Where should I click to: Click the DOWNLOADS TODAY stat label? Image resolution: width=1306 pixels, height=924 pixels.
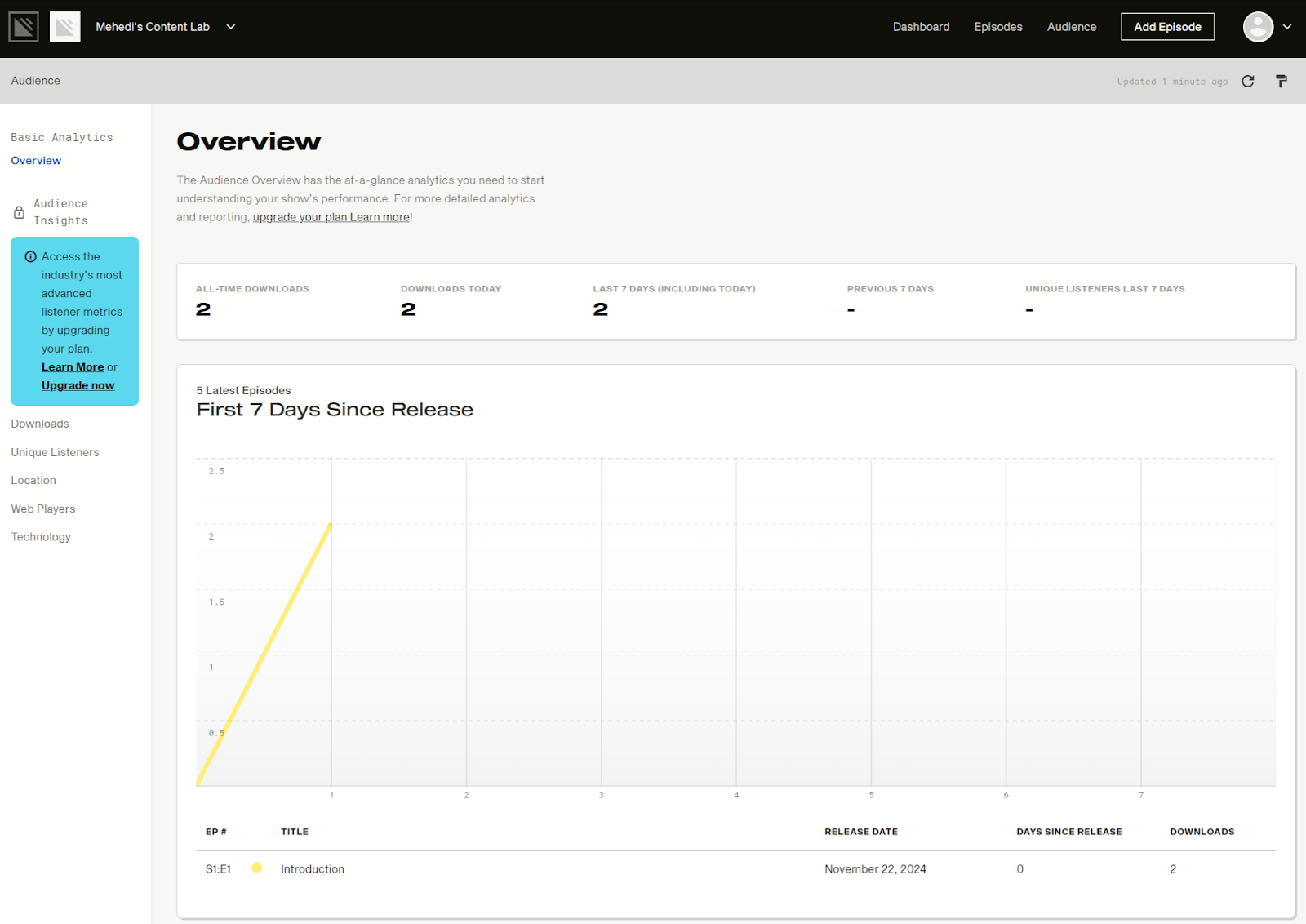[451, 289]
